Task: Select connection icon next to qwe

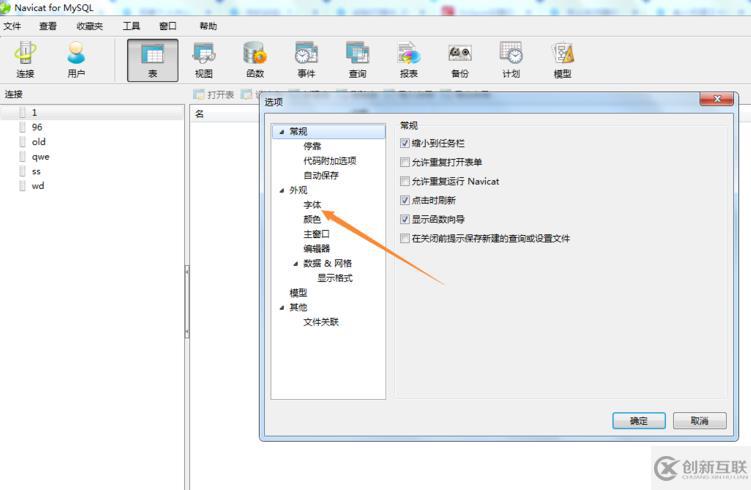Action: [23, 157]
